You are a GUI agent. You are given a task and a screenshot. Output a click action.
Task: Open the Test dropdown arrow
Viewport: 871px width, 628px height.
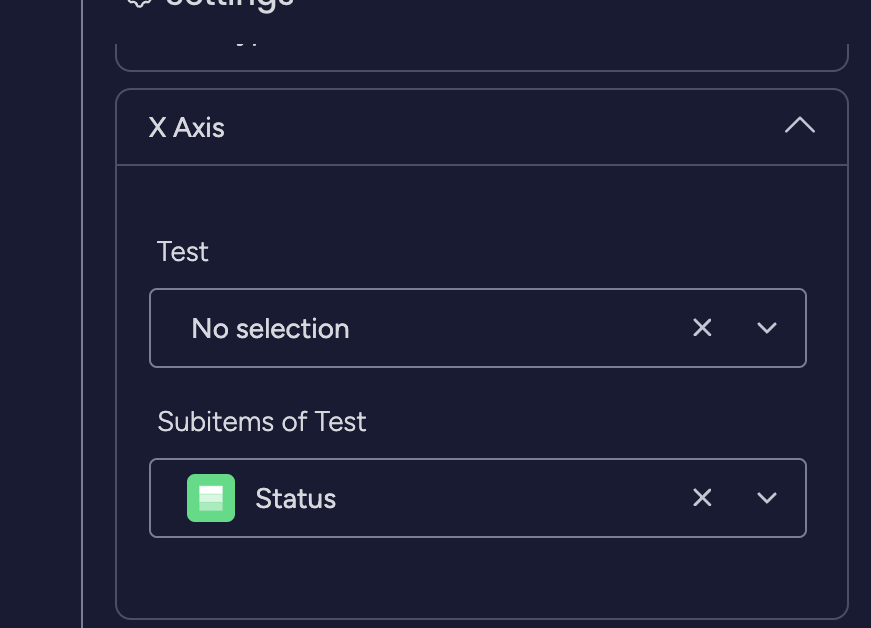click(767, 328)
